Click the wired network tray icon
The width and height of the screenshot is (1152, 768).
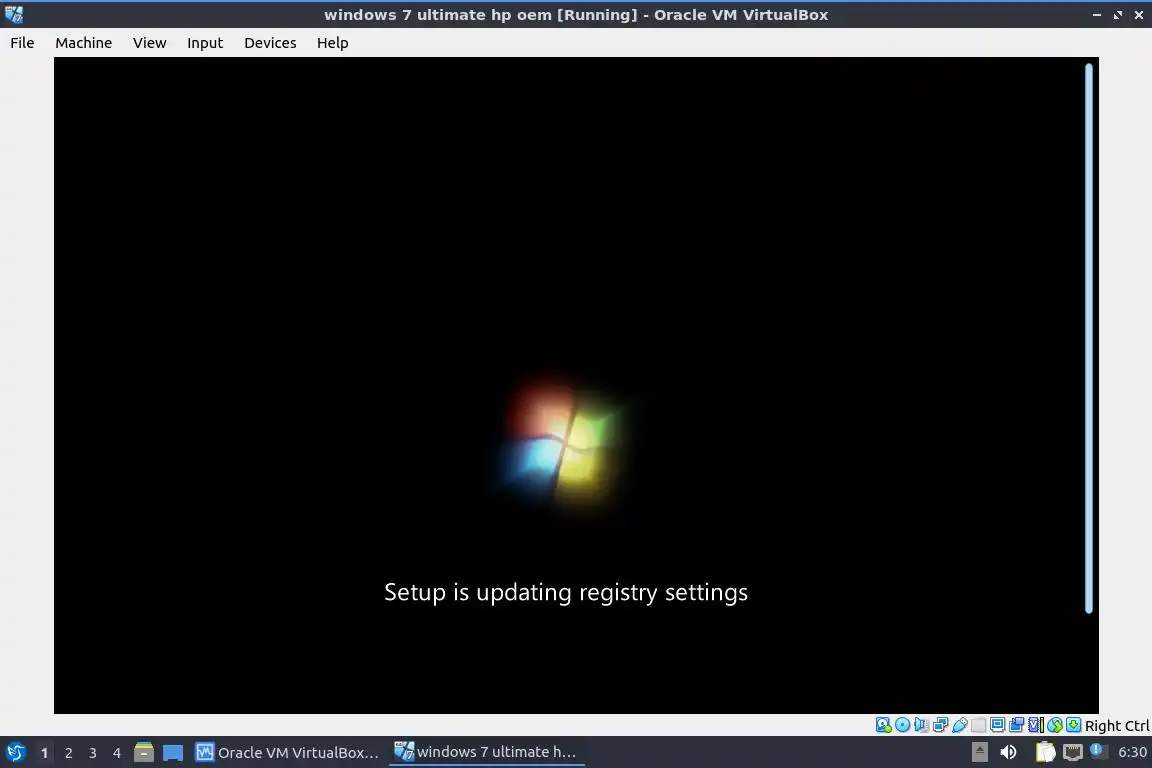tap(1073, 753)
